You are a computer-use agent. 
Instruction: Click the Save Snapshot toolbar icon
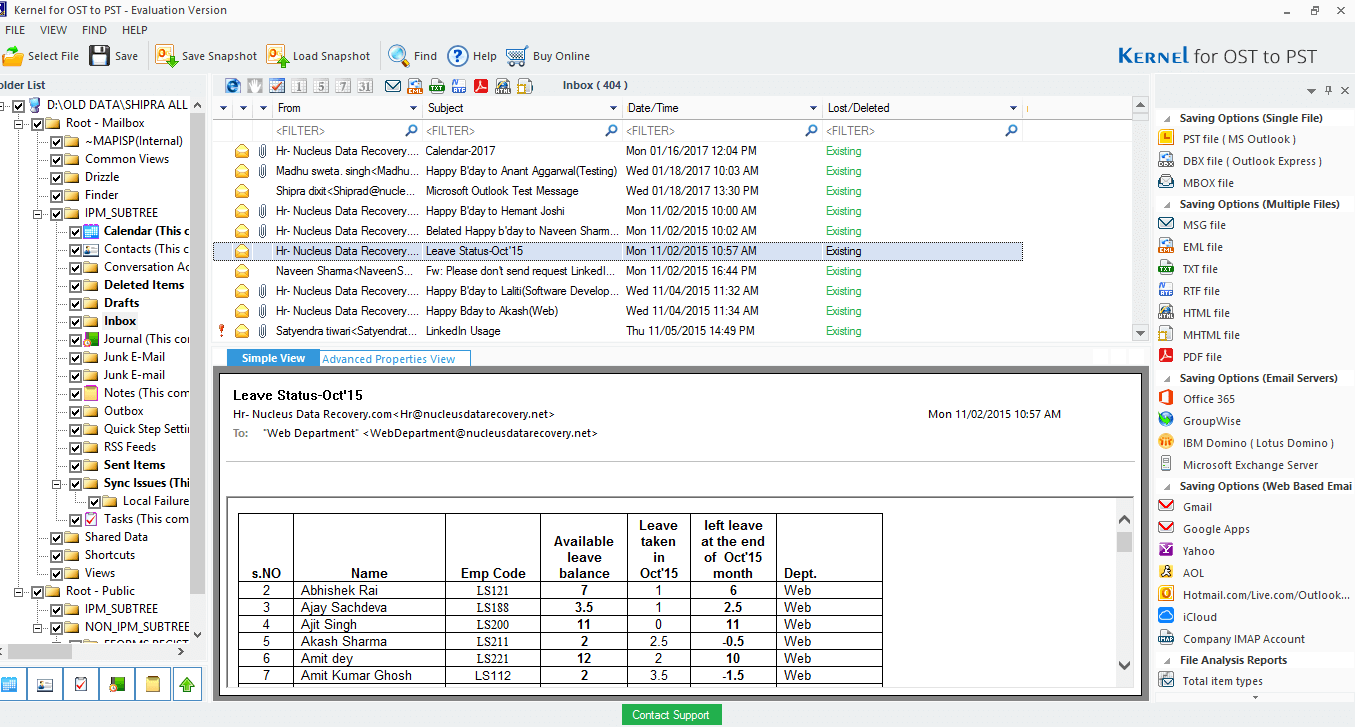(x=166, y=56)
